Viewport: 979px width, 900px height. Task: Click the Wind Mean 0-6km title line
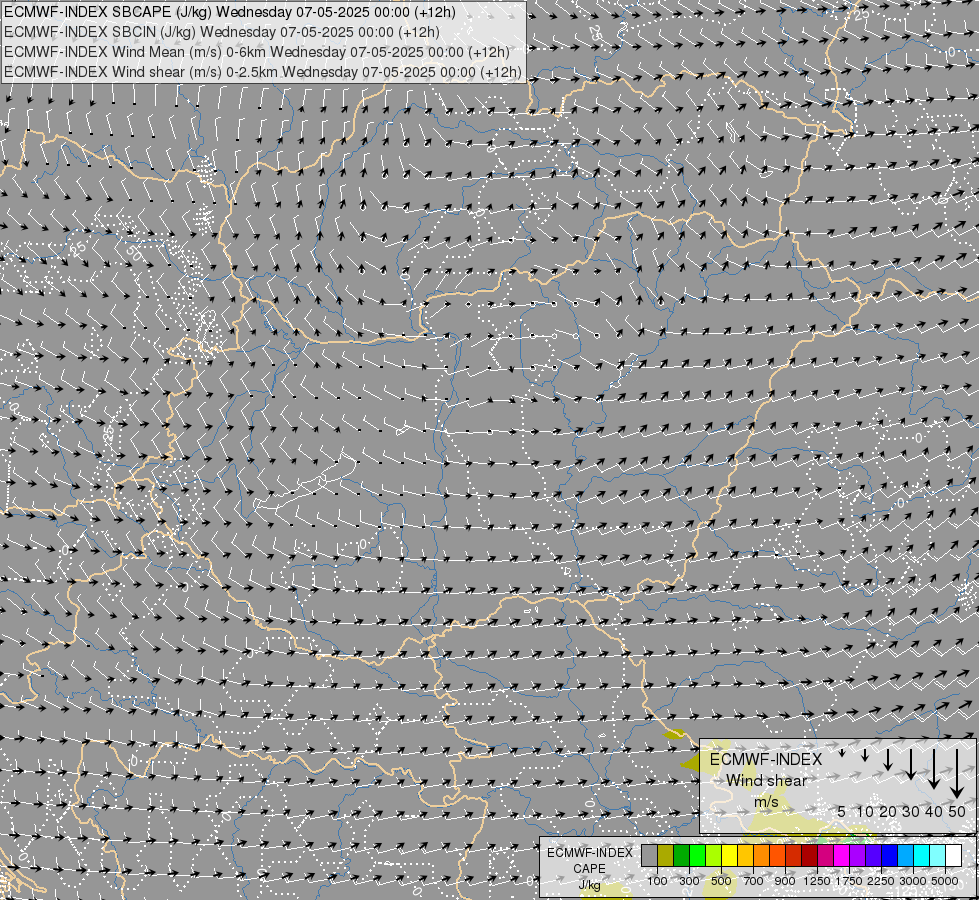point(257,52)
